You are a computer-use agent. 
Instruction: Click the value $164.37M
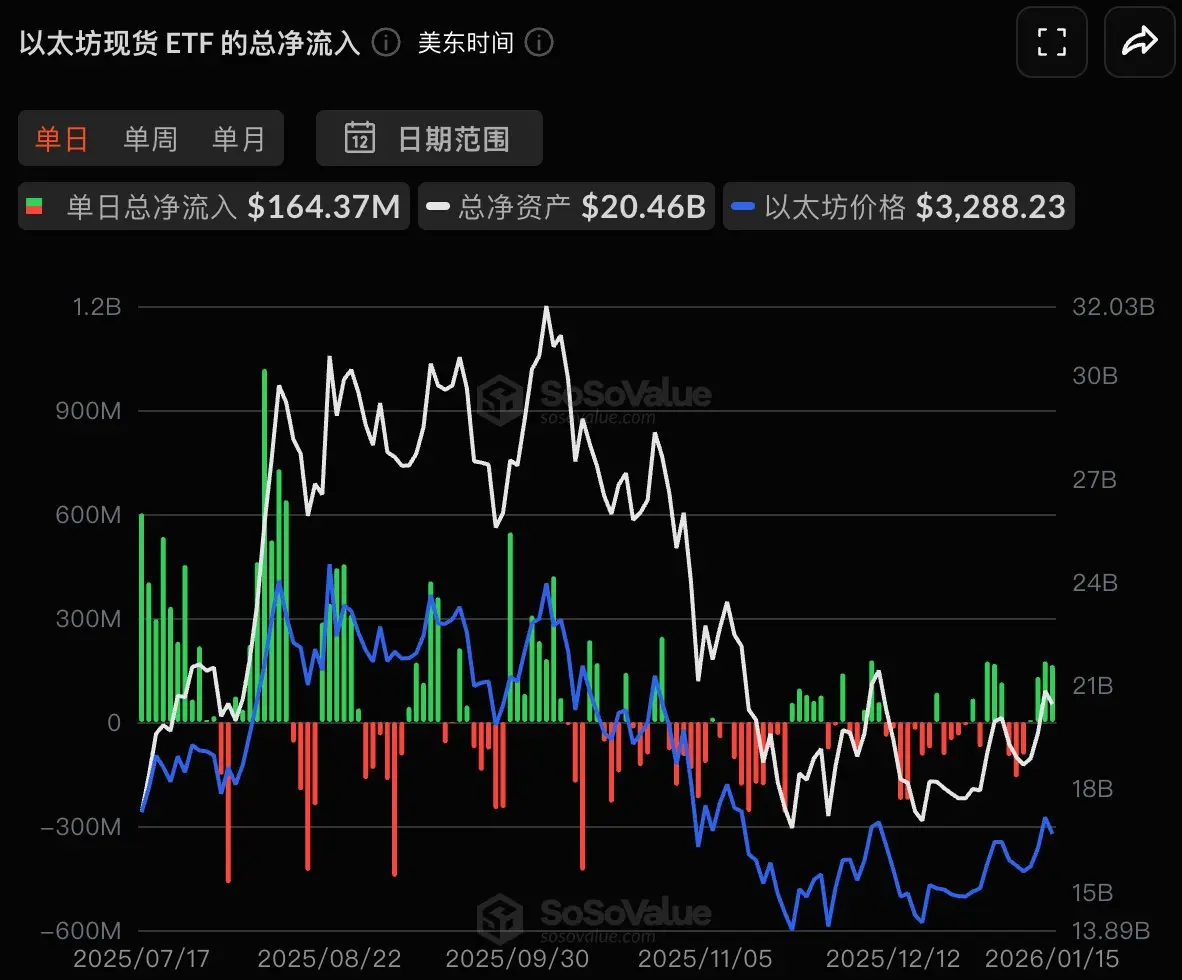(324, 207)
